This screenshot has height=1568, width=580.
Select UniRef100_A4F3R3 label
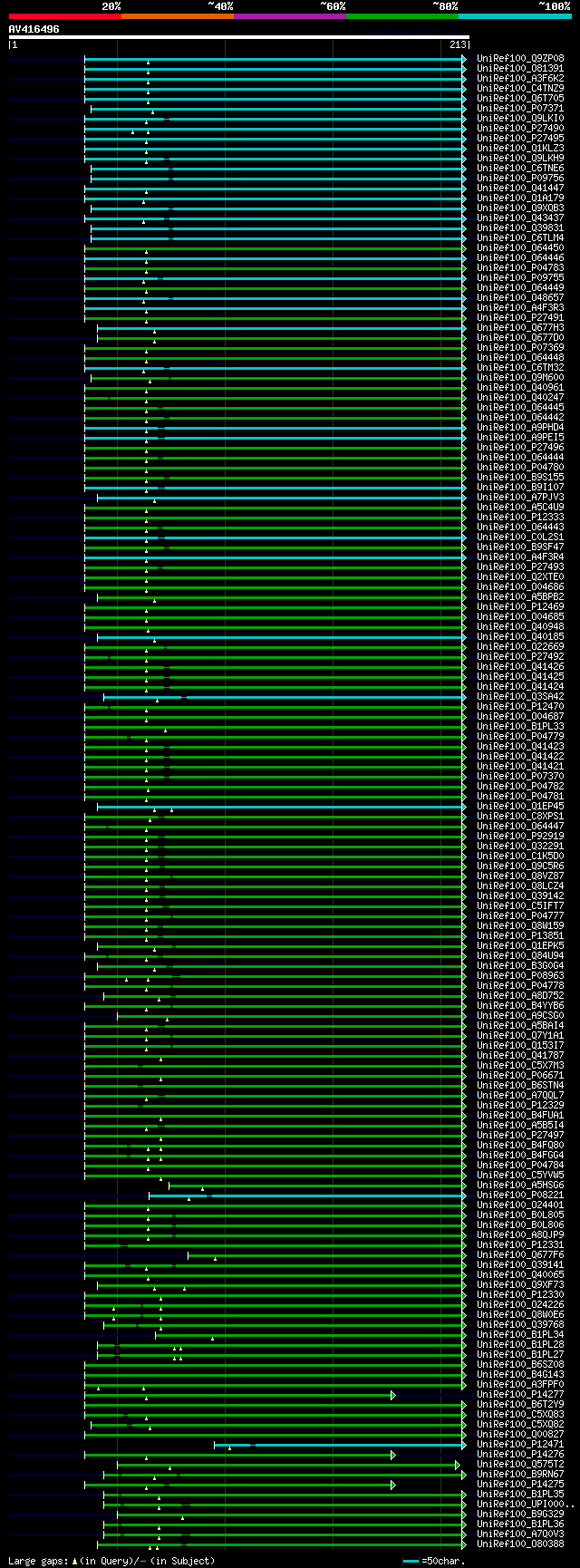point(520,308)
